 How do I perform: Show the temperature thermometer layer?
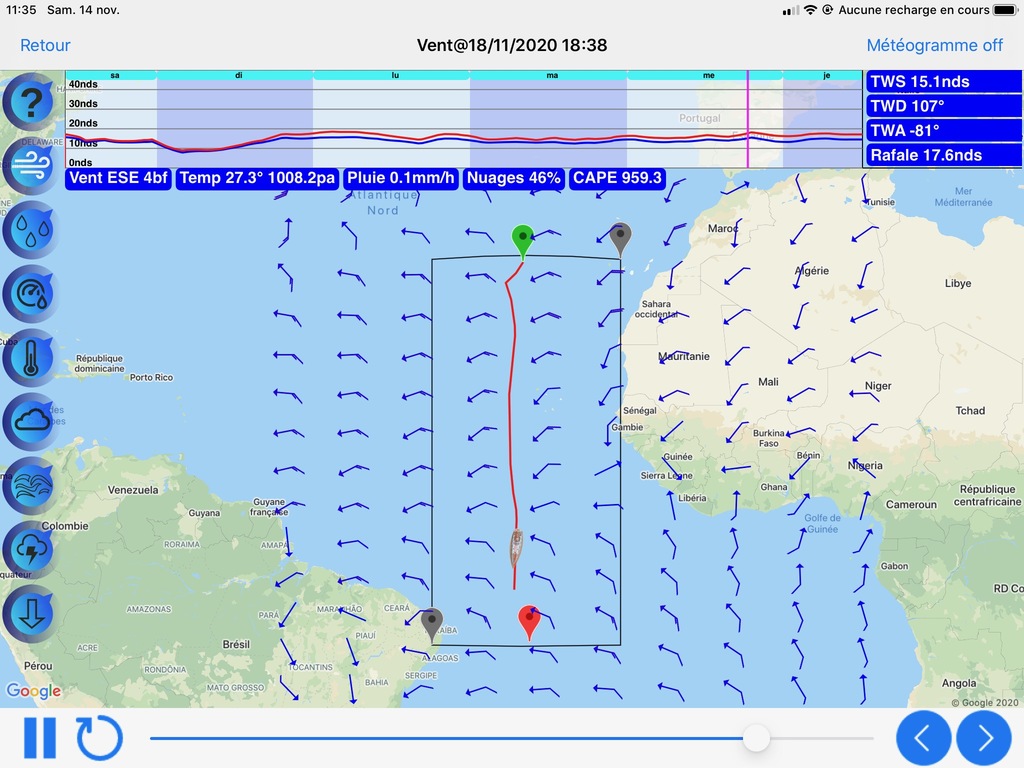(29, 358)
